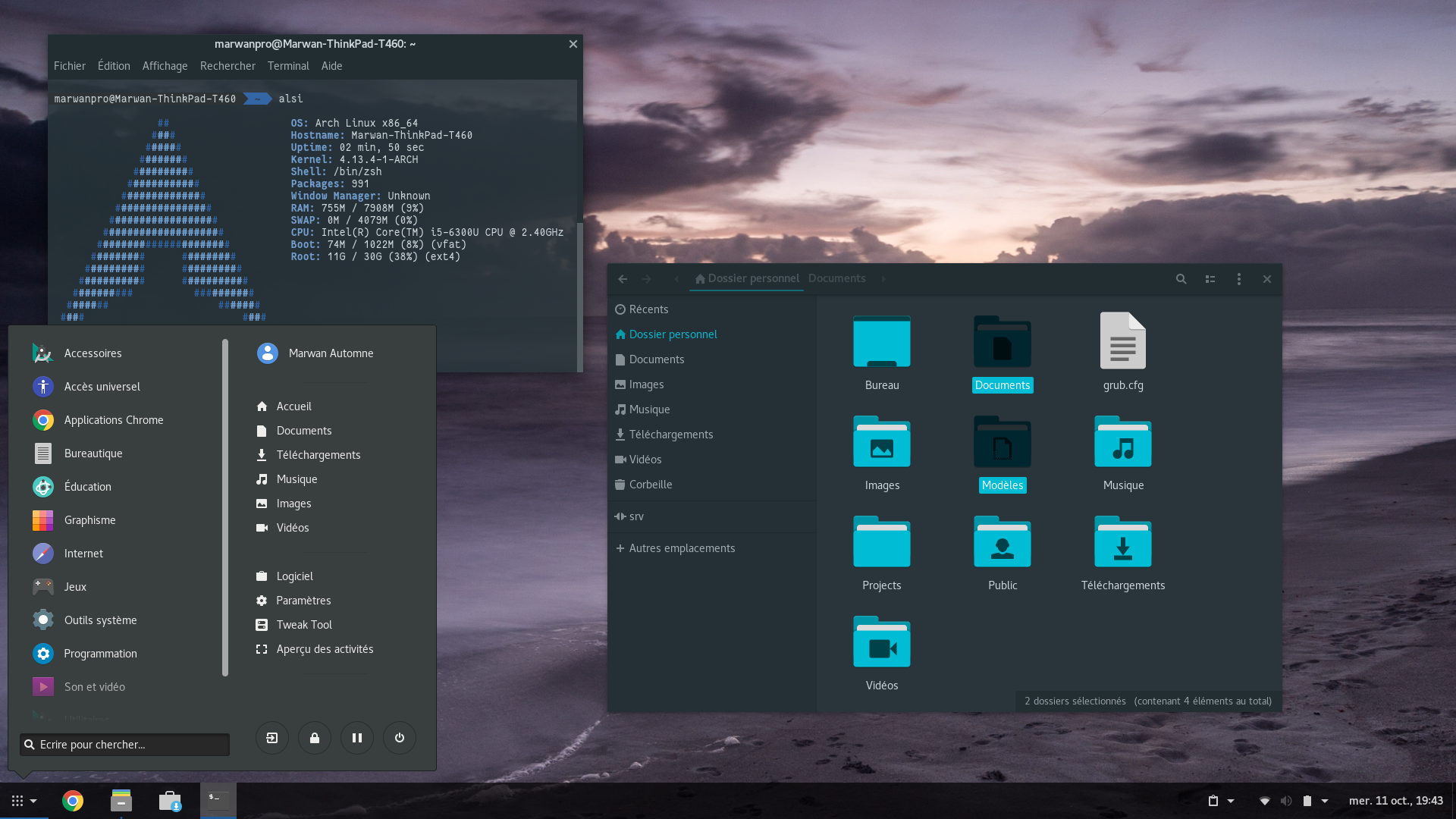Expand "Autres emplacements" in the sidebar
Viewport: 1456px width, 819px height.
click(x=675, y=548)
